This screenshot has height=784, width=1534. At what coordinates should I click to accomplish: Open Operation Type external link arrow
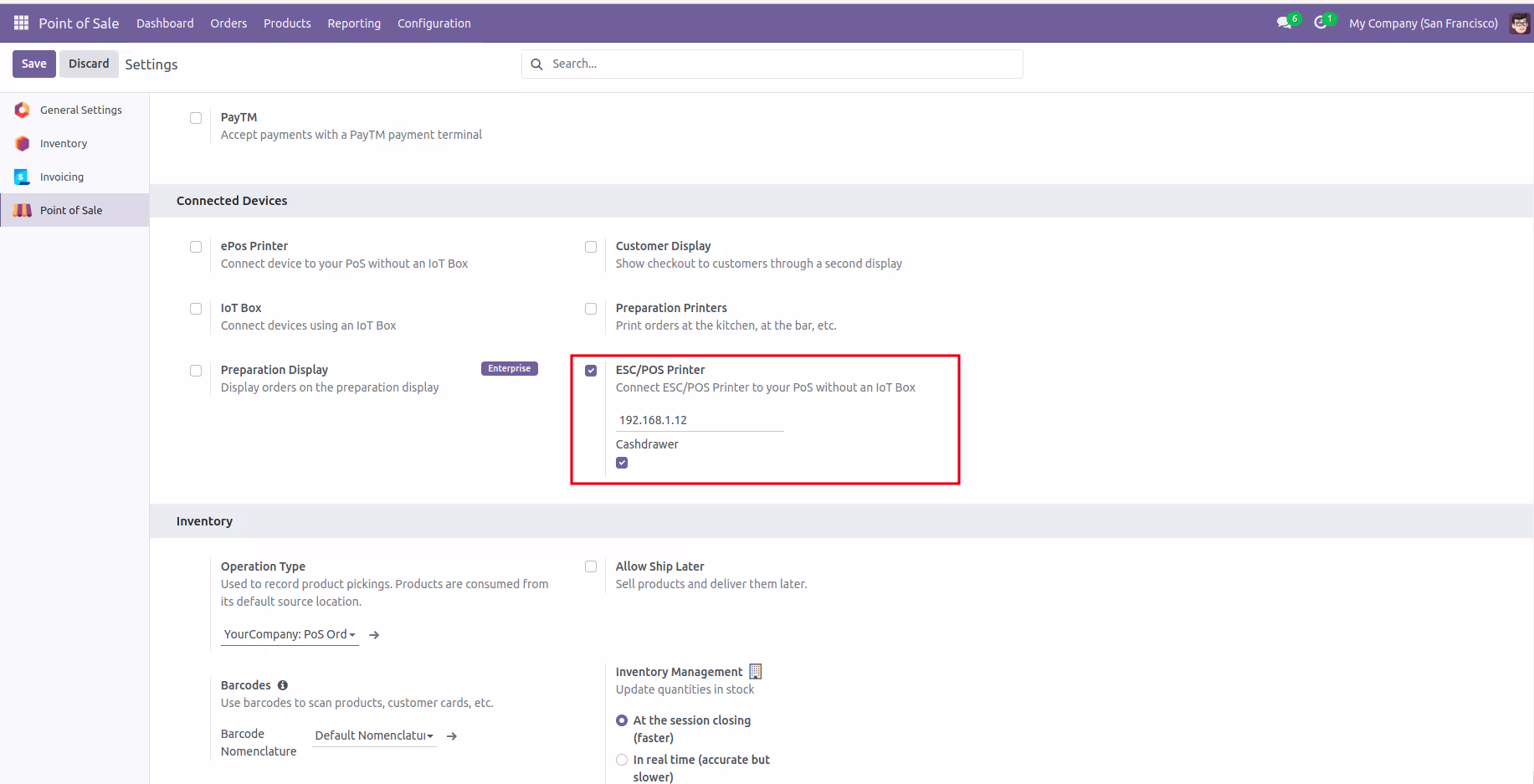[x=374, y=635]
